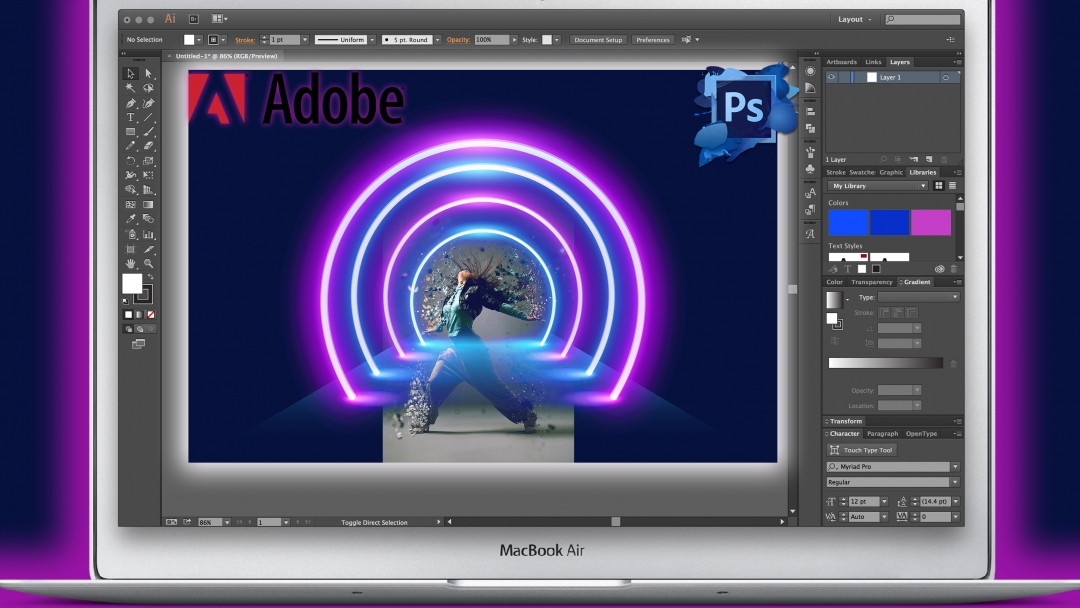
Task: Select the Zoom tool
Action: (148, 264)
